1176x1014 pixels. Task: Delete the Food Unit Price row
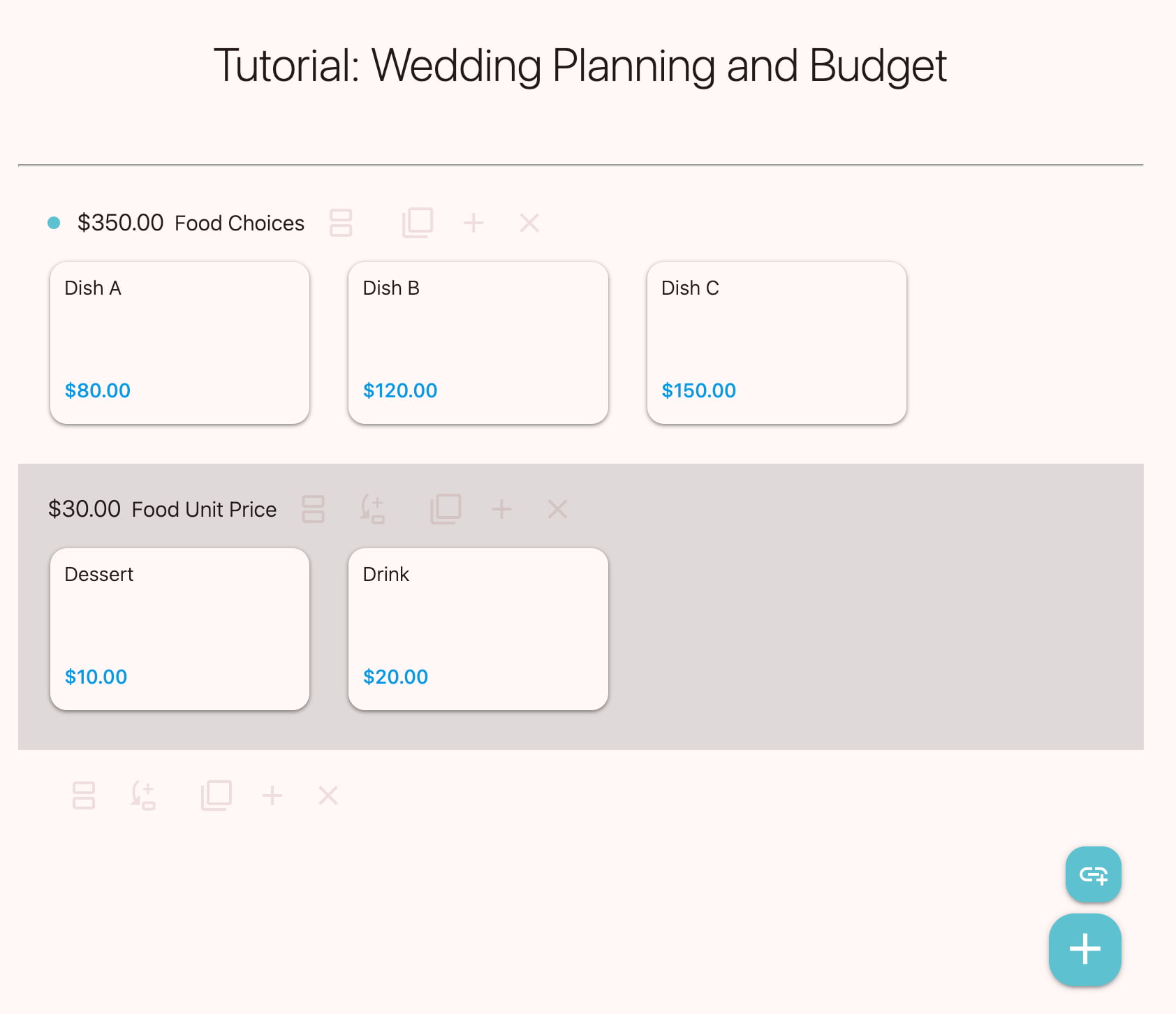[x=557, y=508]
